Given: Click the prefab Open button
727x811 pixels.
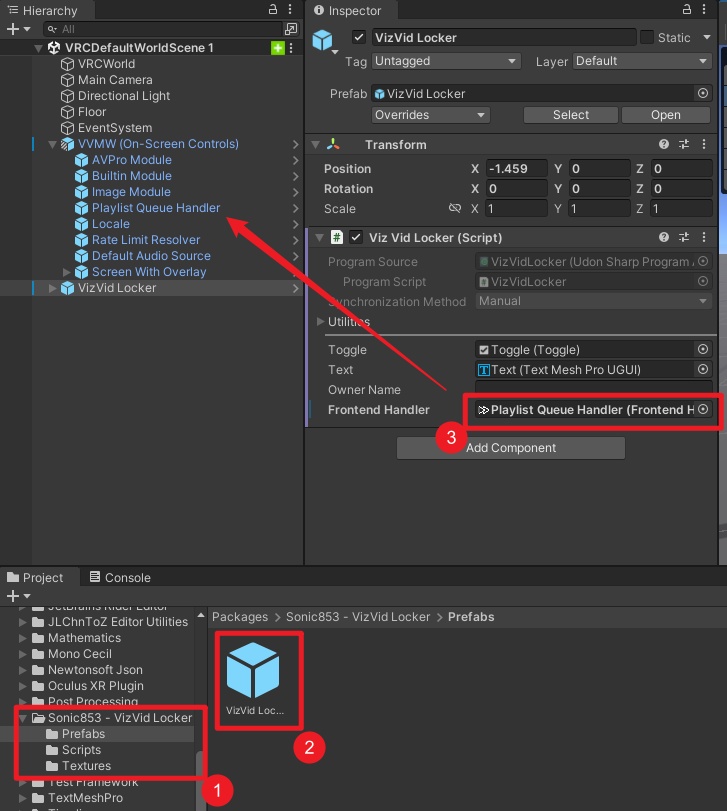Looking at the screenshot, I should coord(665,115).
